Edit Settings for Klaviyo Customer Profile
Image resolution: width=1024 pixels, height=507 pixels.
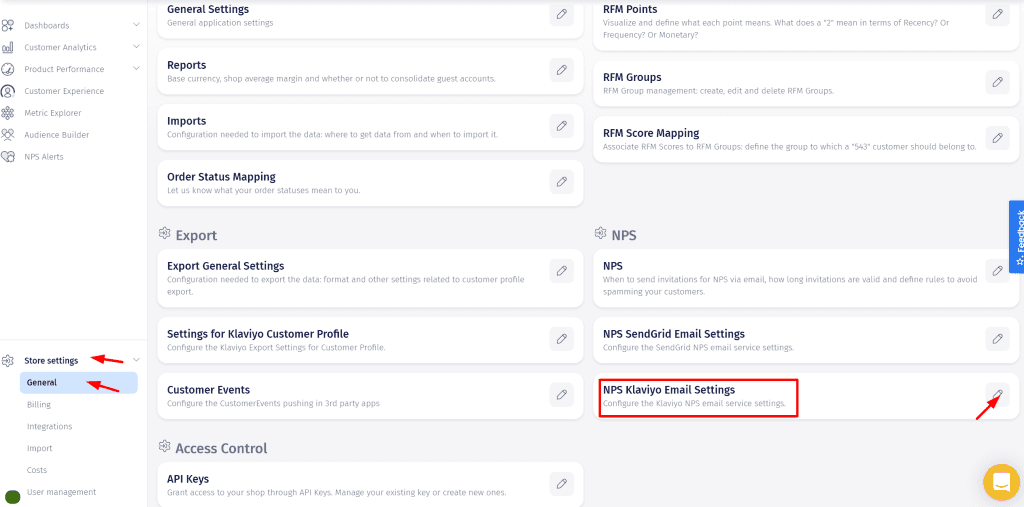[x=562, y=339]
